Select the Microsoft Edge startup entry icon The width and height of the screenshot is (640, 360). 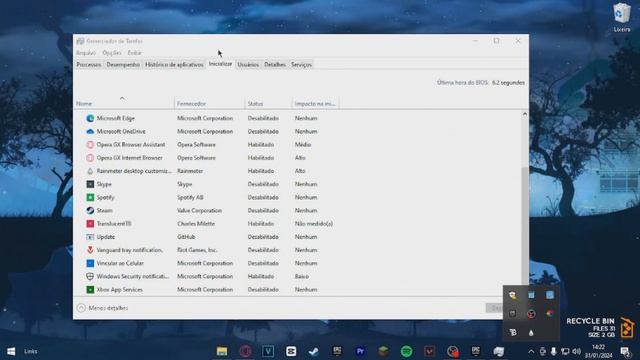click(x=90, y=118)
